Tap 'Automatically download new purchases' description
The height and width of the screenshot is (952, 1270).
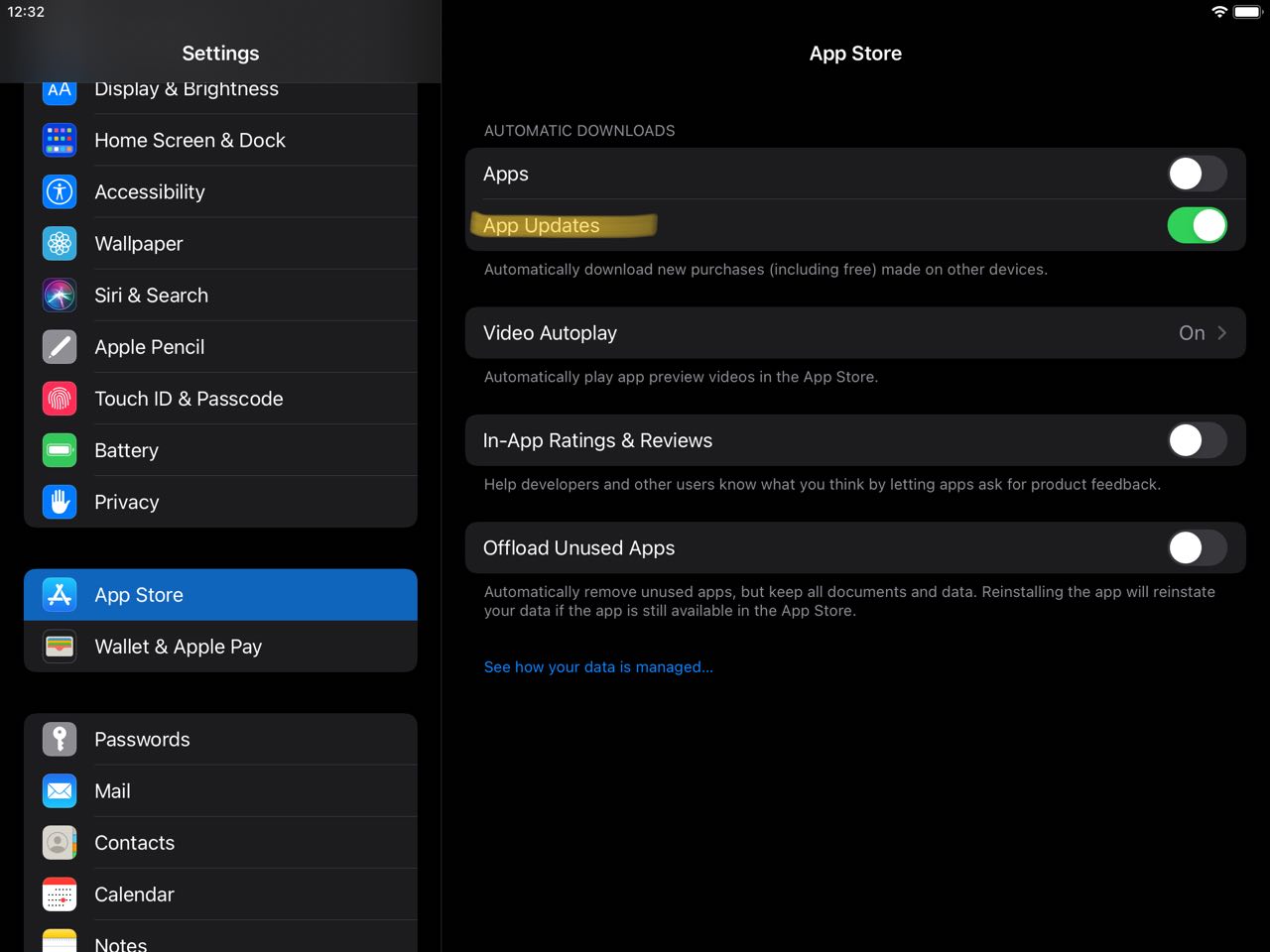tap(765, 270)
